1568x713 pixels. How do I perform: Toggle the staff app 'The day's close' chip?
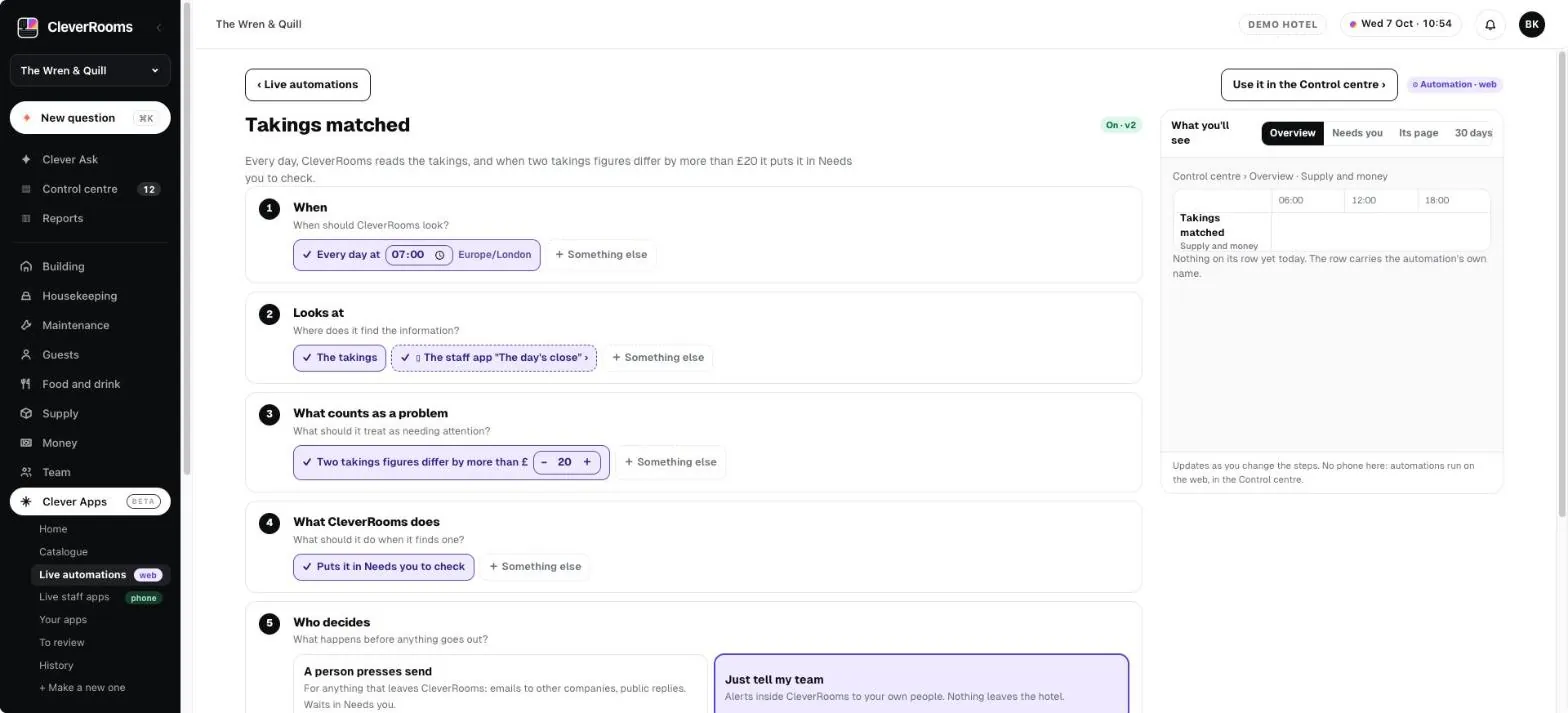tap(494, 358)
